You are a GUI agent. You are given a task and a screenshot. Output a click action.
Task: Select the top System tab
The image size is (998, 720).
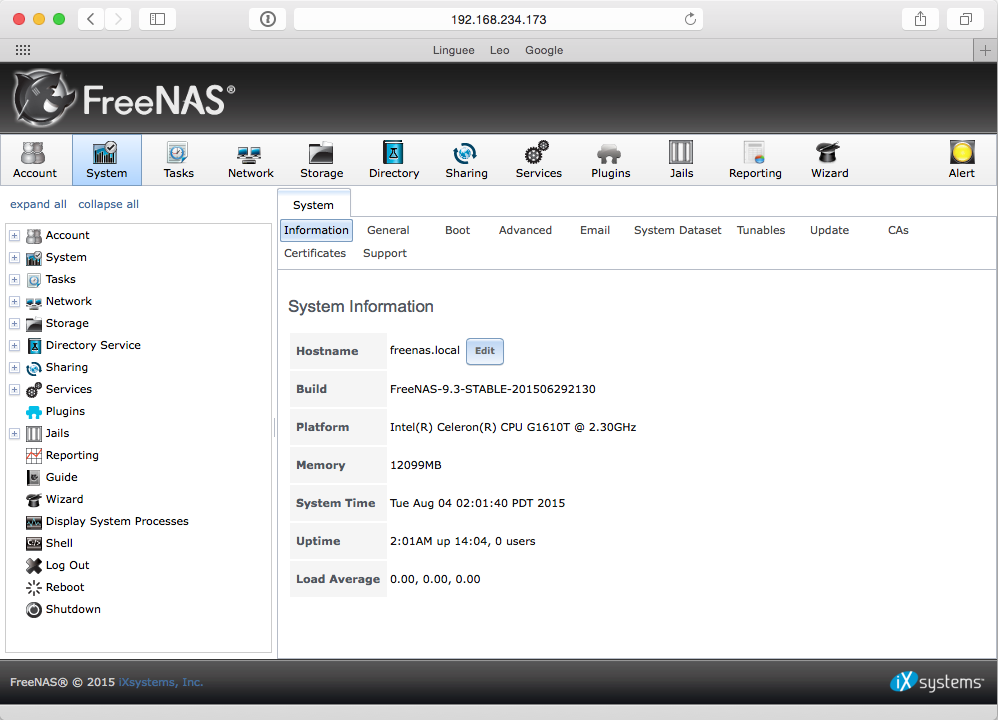coord(313,204)
